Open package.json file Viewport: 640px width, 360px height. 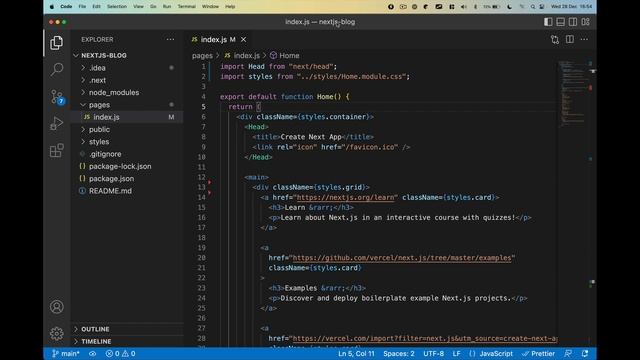pos(127,179)
